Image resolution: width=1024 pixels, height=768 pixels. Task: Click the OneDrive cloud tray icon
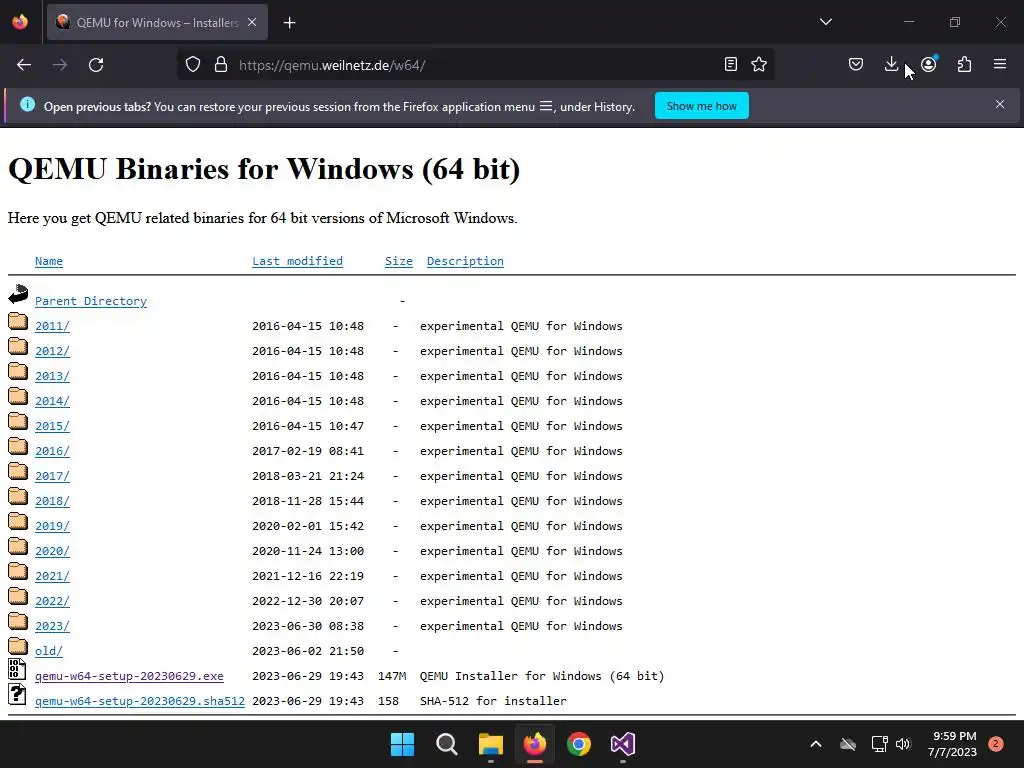click(x=848, y=744)
